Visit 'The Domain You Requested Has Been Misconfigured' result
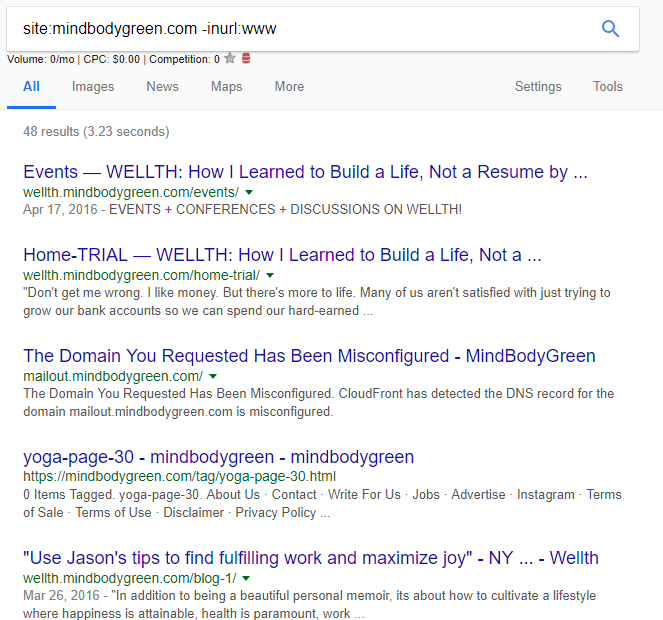 point(309,356)
